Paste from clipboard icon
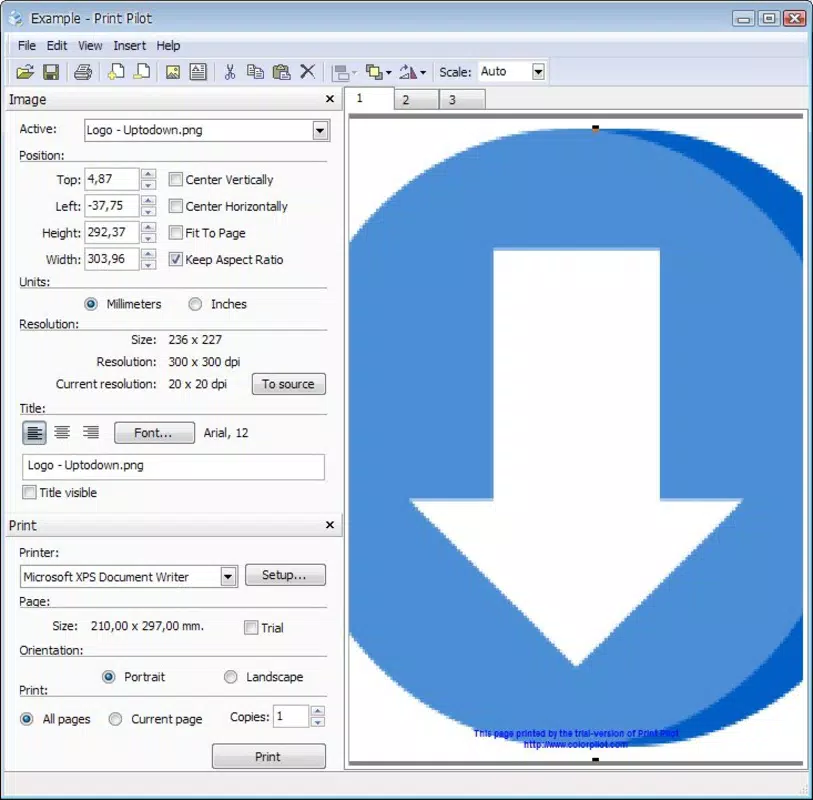The width and height of the screenshot is (813, 800). (281, 72)
